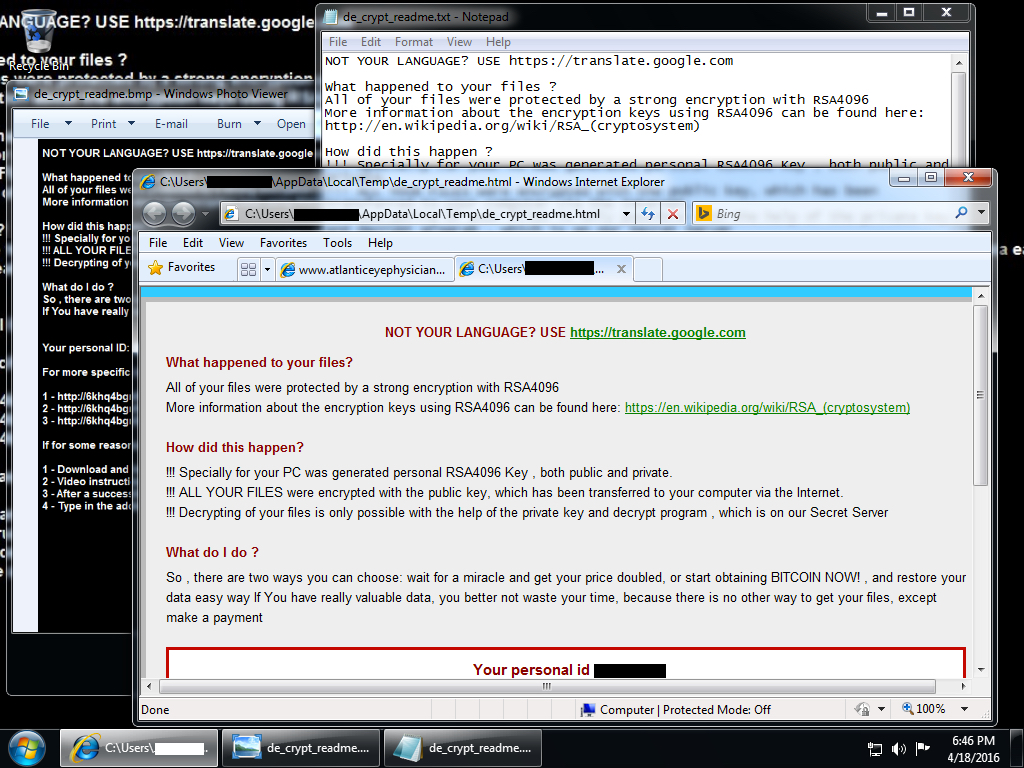This screenshot has width=1024, height=768.
Task: Expand the address bar history dropdown
Action: pyautogui.click(x=627, y=213)
